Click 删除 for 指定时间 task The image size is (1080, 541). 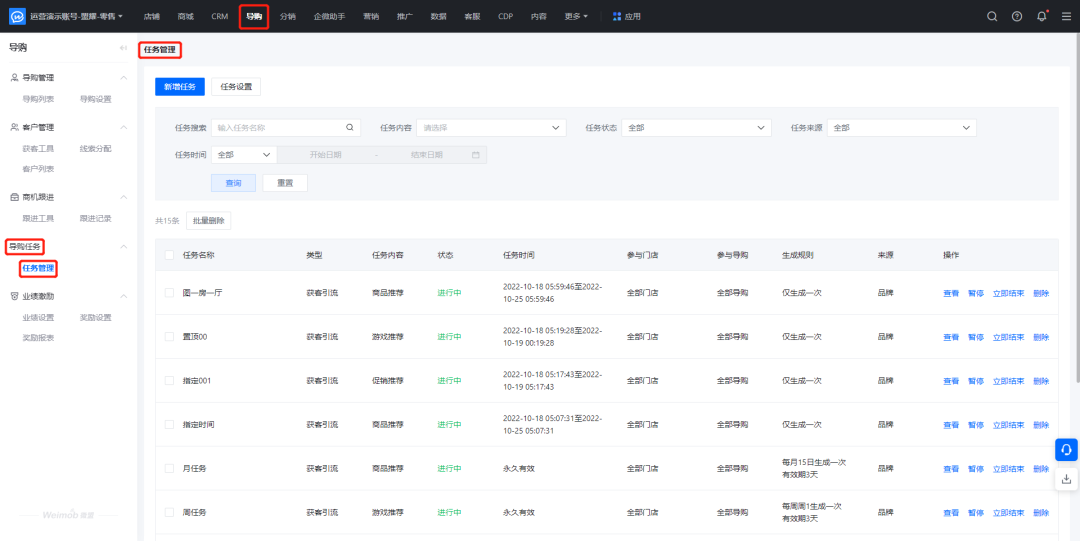coord(1041,425)
